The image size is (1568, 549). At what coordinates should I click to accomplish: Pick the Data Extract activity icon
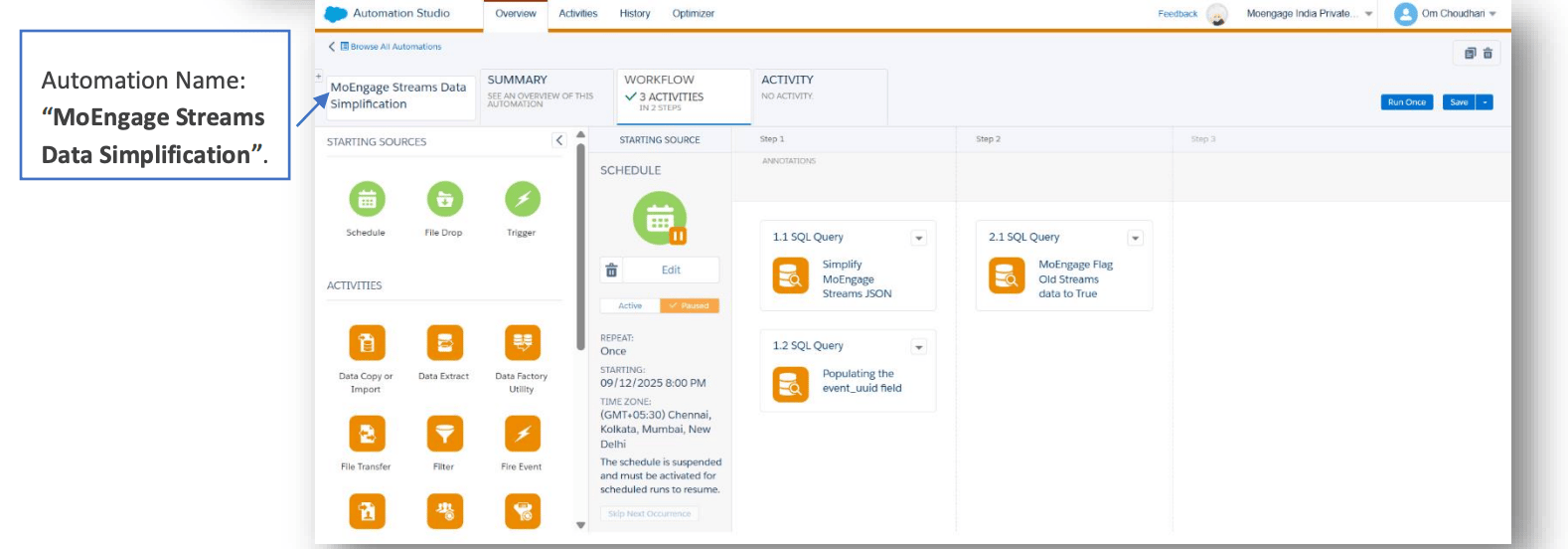(x=444, y=343)
